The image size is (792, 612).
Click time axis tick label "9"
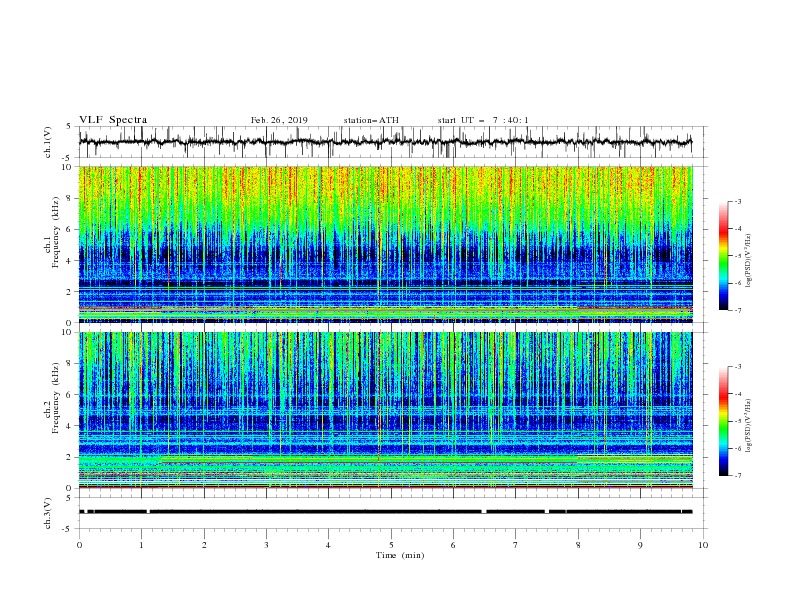pyautogui.click(x=640, y=545)
